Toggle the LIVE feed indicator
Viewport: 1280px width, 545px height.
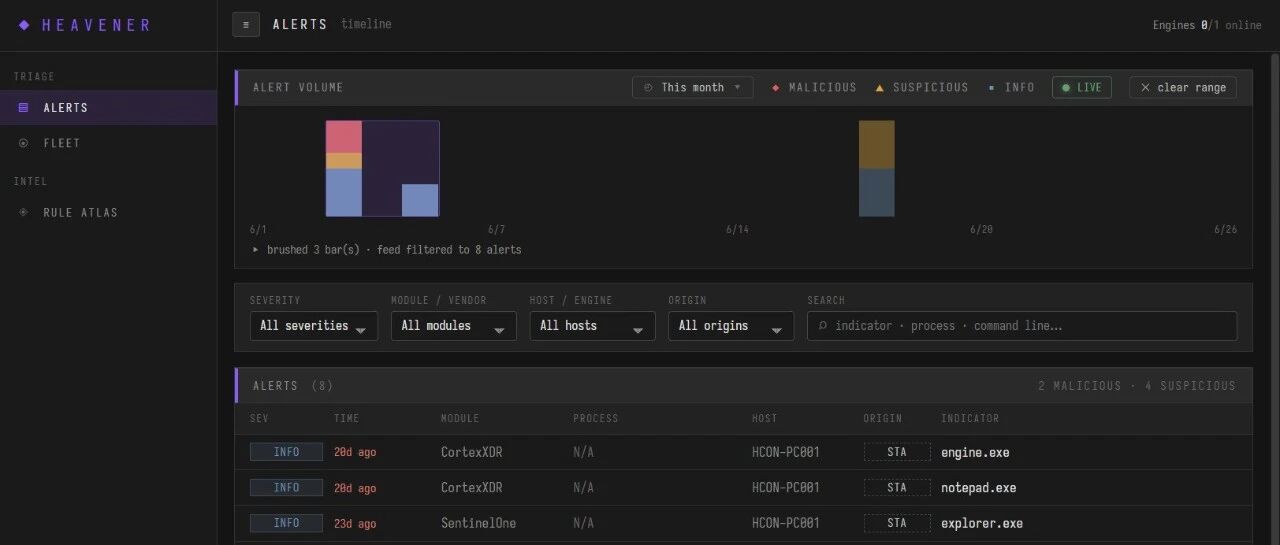click(x=1081, y=88)
